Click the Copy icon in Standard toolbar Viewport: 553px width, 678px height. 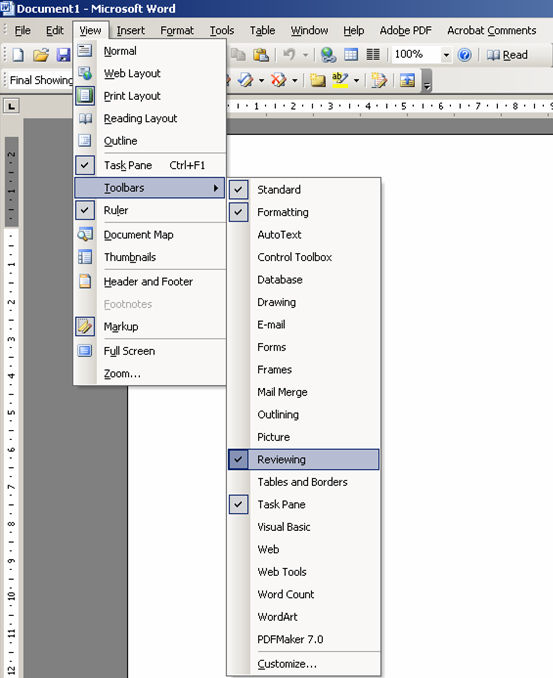(x=238, y=55)
